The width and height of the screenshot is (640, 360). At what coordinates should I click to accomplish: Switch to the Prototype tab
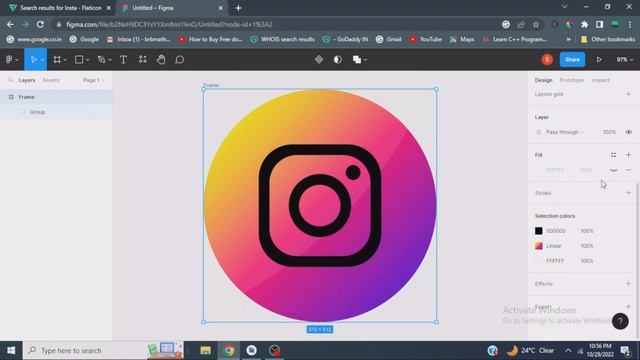(571, 80)
